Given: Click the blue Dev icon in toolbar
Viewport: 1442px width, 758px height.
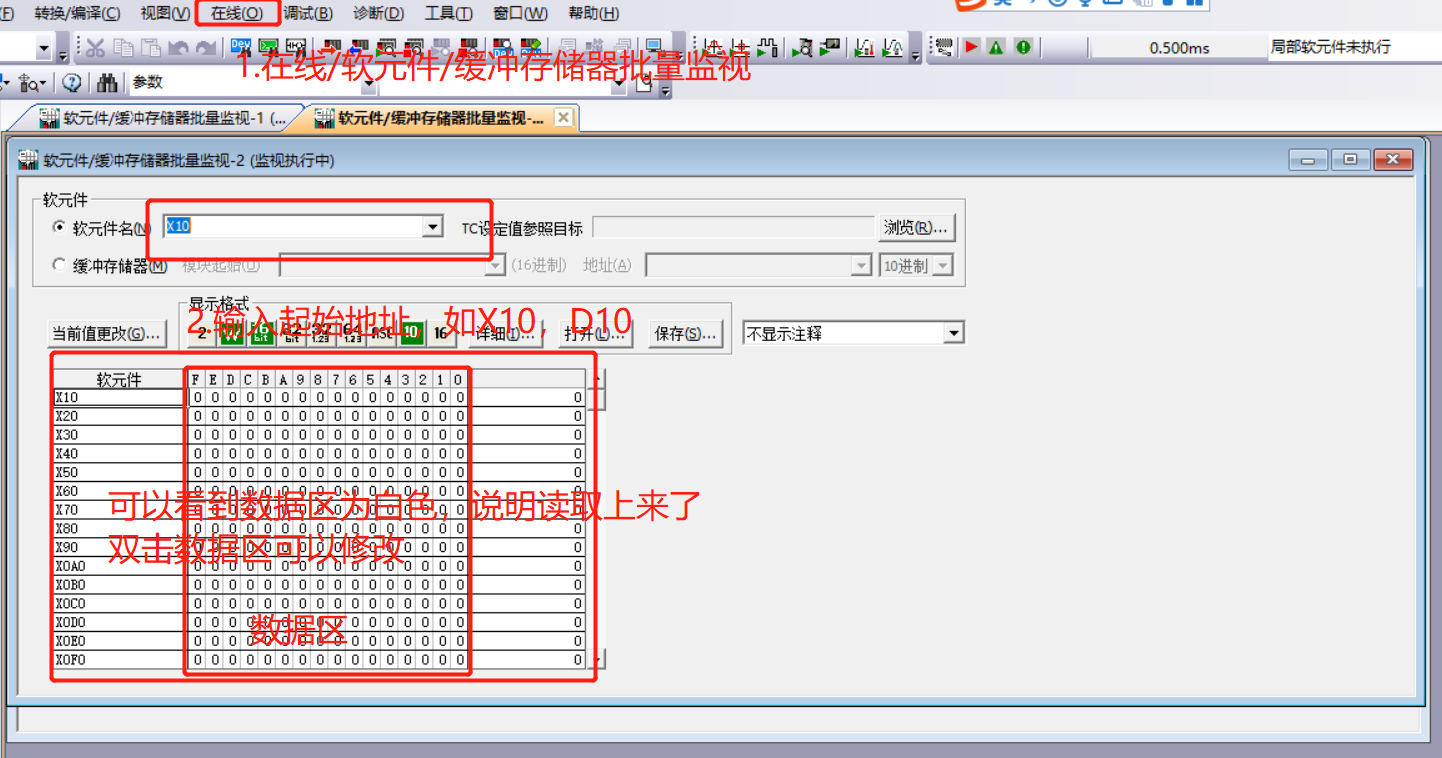Looking at the screenshot, I should 241,47.
